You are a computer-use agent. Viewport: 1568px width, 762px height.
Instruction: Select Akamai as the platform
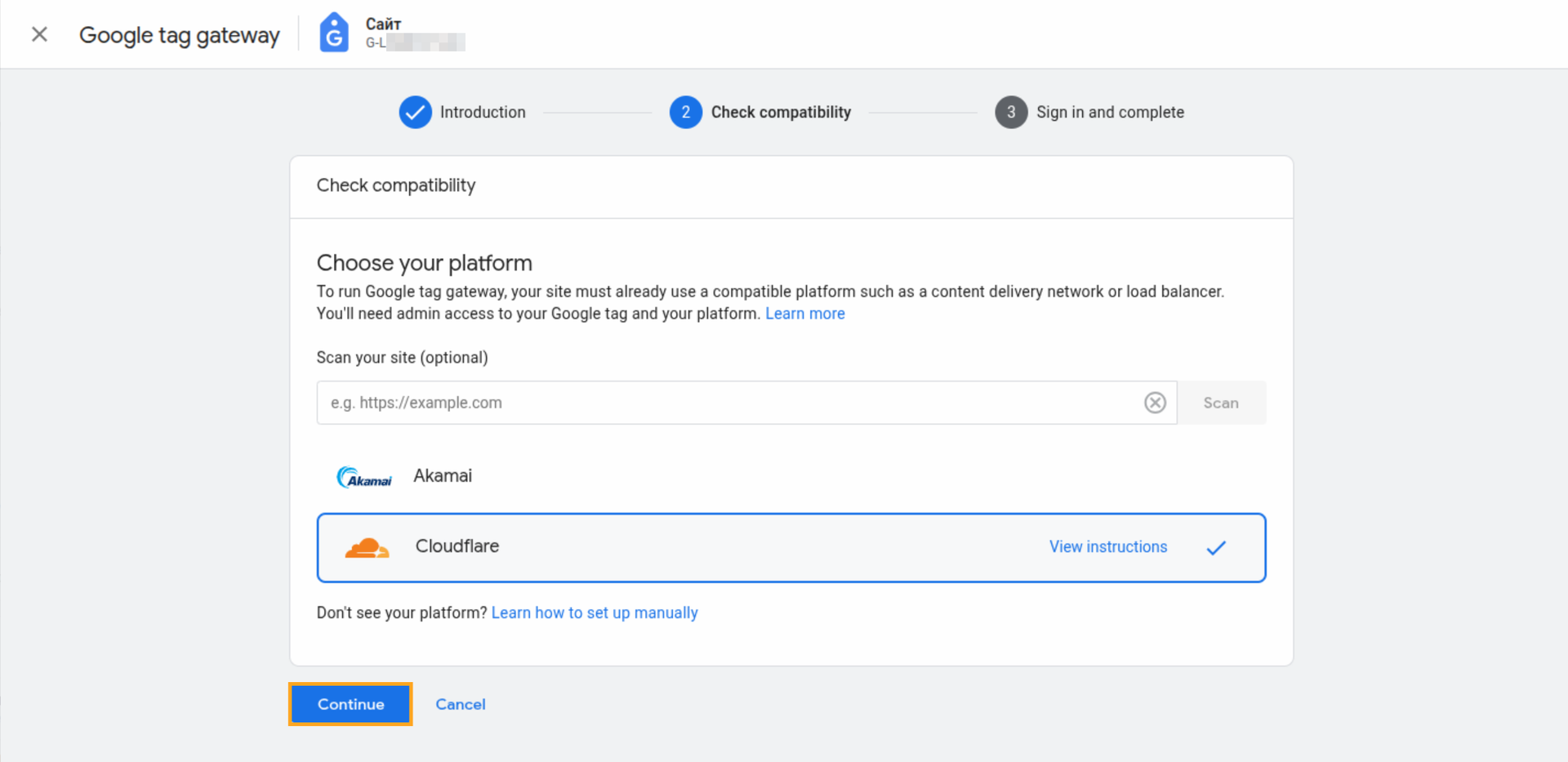[x=443, y=476]
